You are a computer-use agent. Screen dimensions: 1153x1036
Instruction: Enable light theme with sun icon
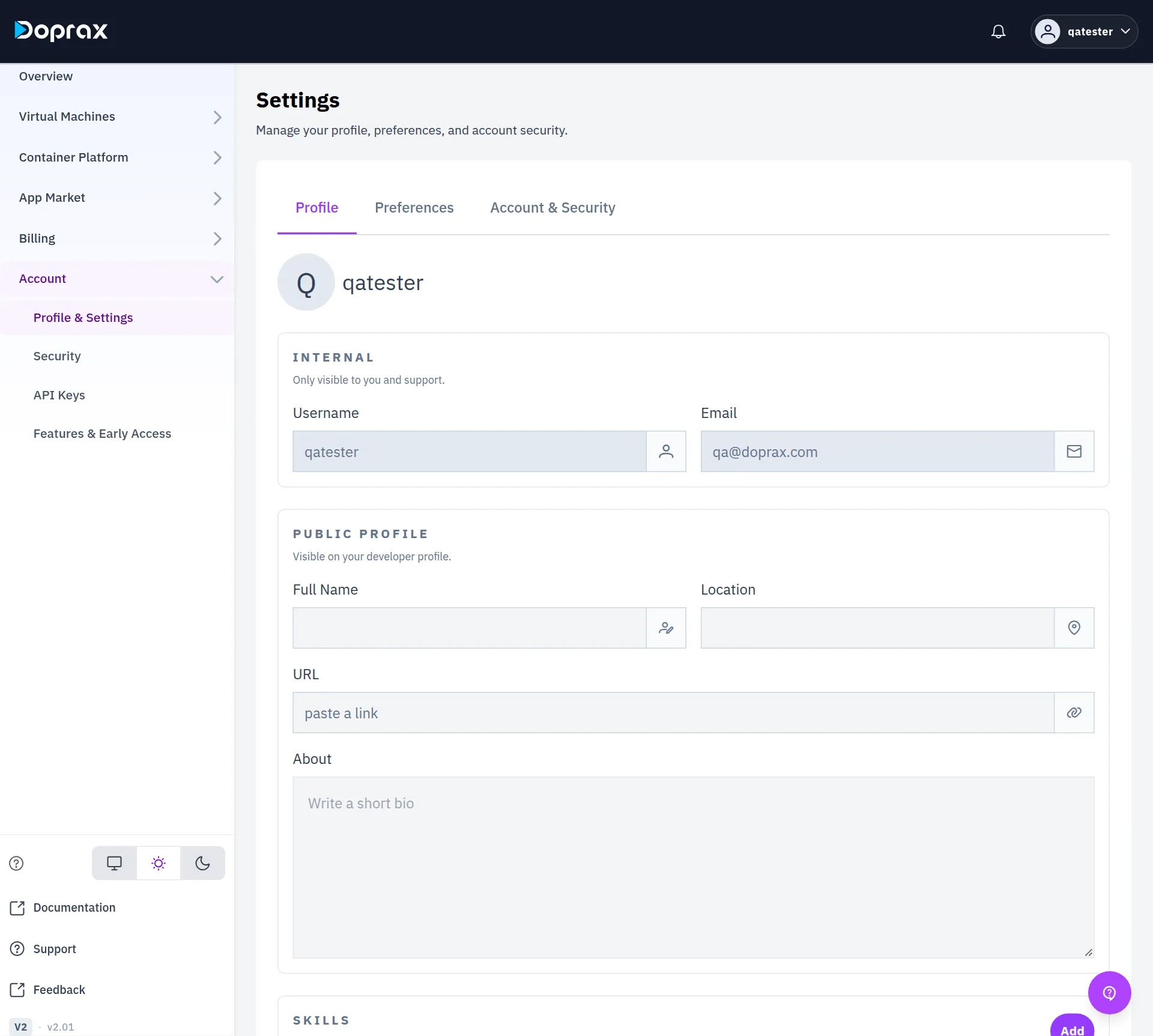pyautogui.click(x=159, y=863)
